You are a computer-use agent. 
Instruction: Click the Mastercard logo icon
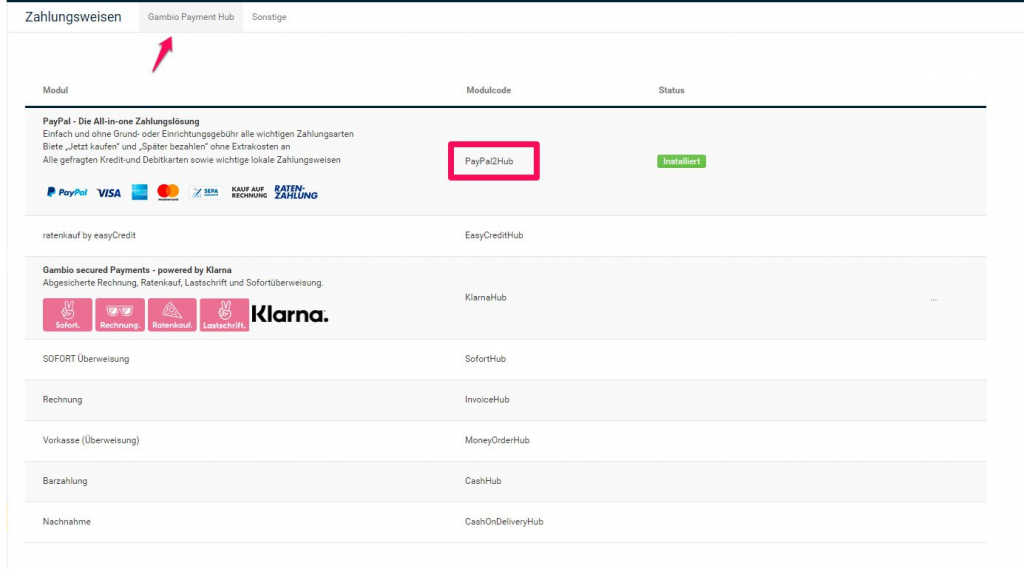[x=168, y=192]
